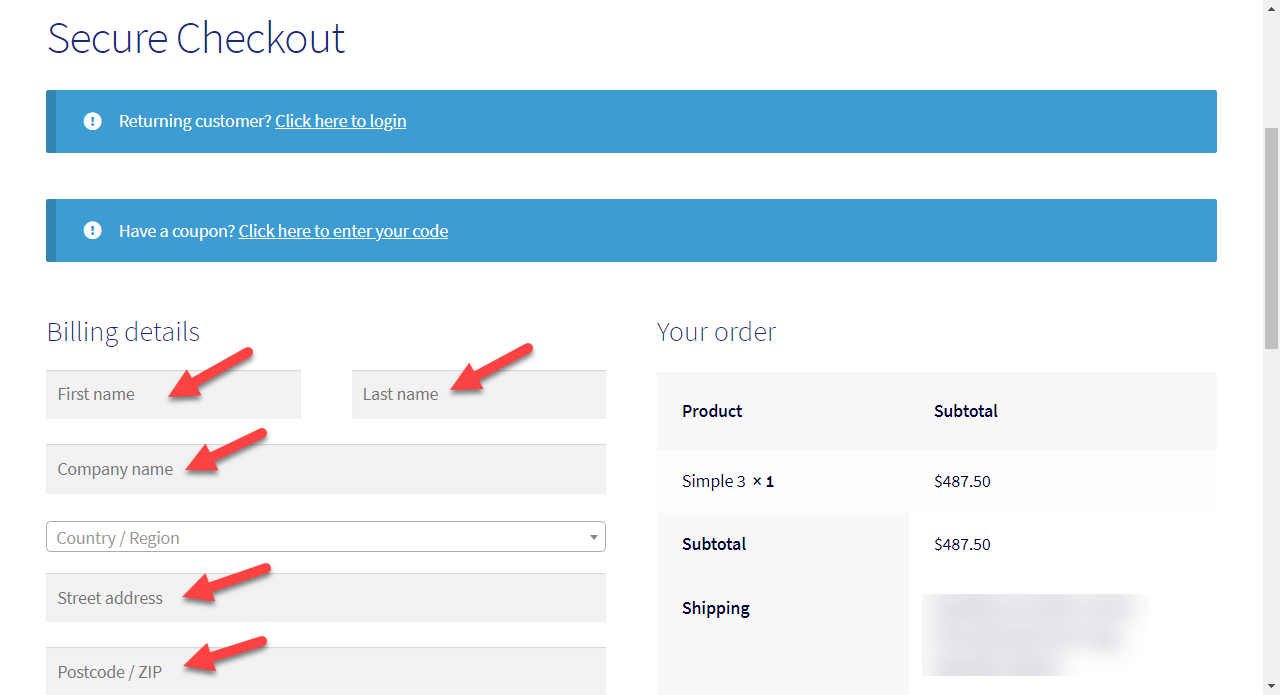Click the exclamation icon beside Have a coupon
1280x695 pixels.
tap(92, 231)
